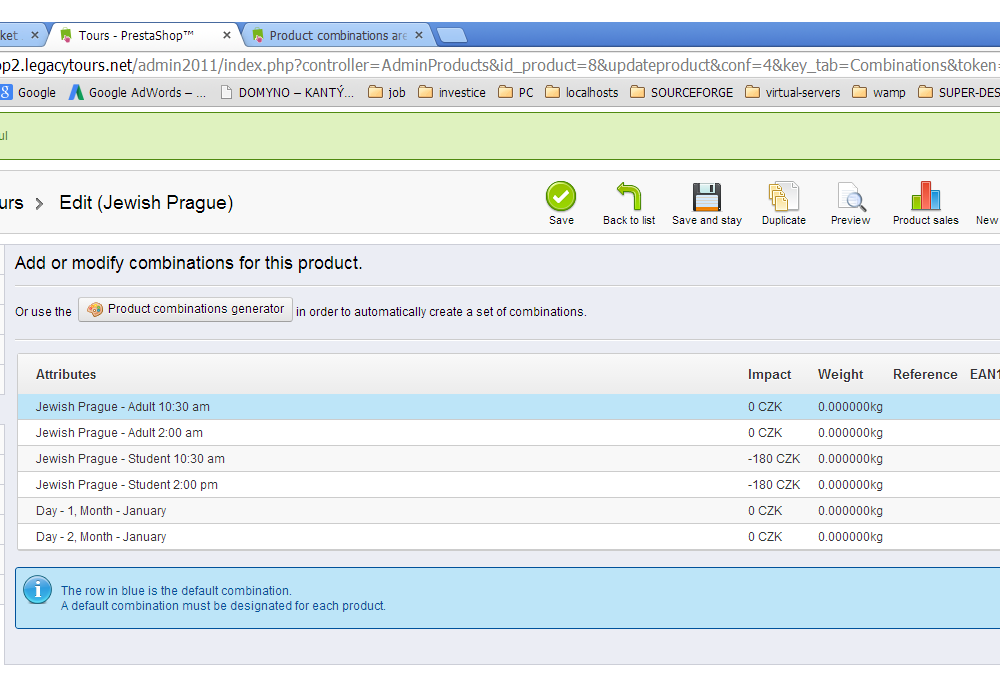Click the Attributes column header
The width and height of the screenshot is (1000, 700).
point(66,375)
